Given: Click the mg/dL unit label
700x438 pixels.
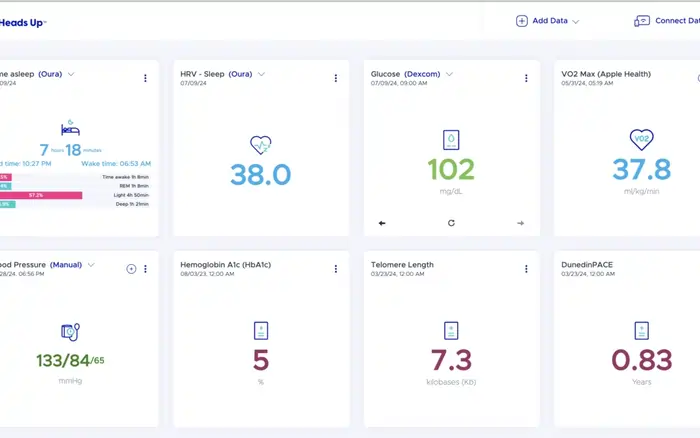Looking at the screenshot, I should [x=451, y=192].
